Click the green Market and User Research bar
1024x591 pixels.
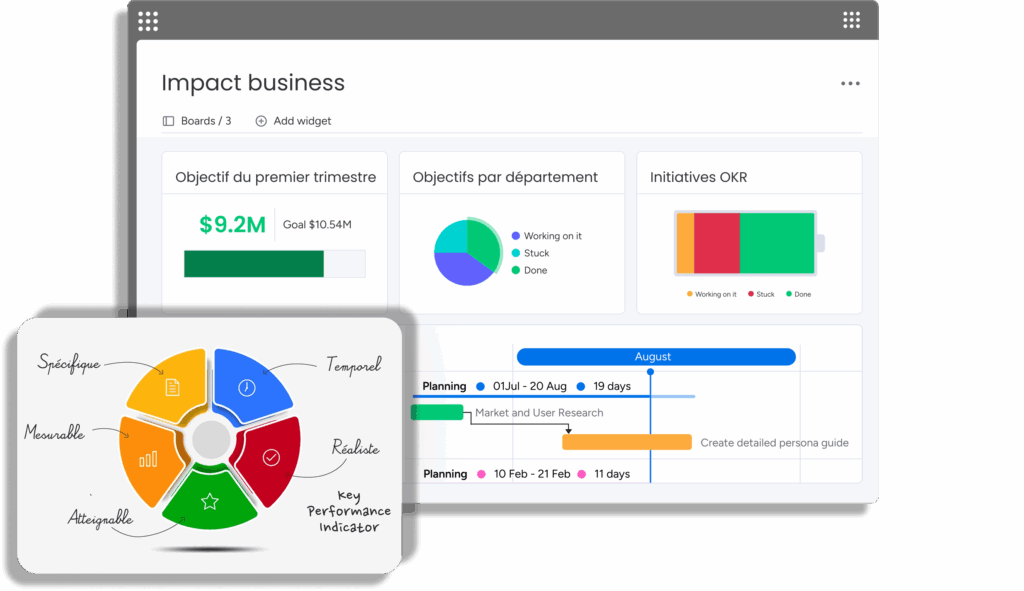coord(437,412)
